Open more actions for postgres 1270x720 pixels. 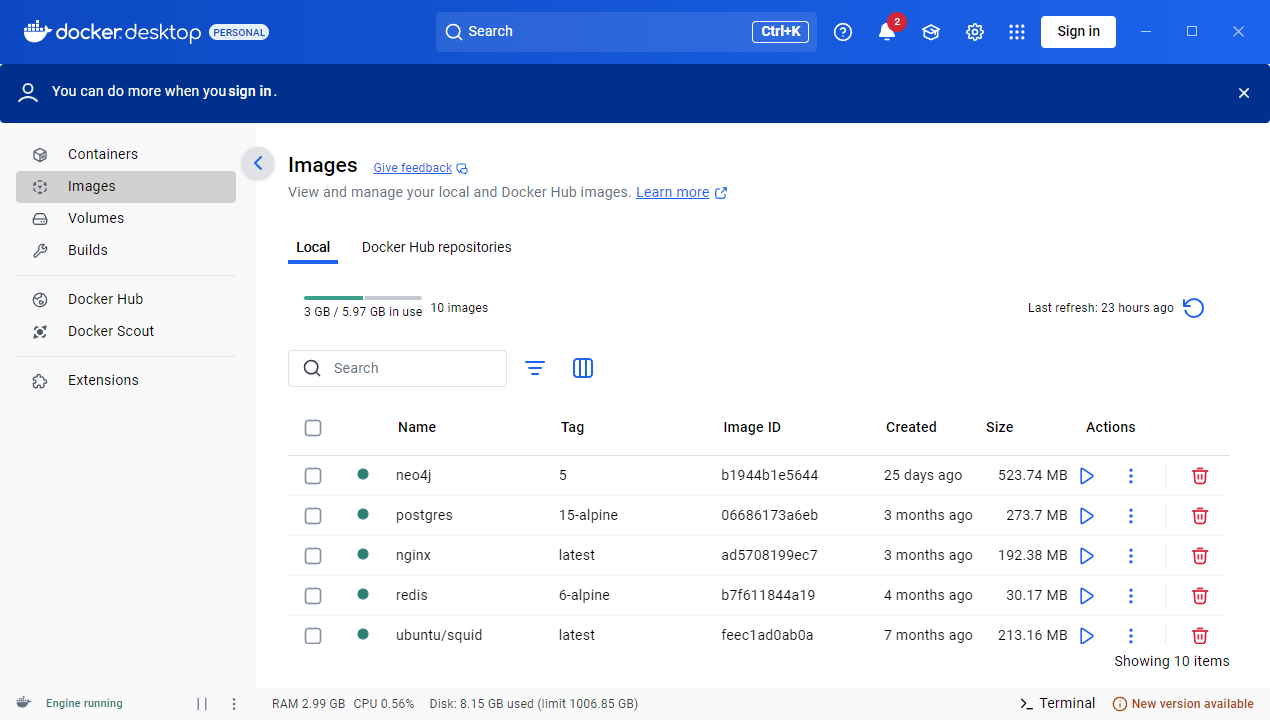pyautogui.click(x=1131, y=516)
